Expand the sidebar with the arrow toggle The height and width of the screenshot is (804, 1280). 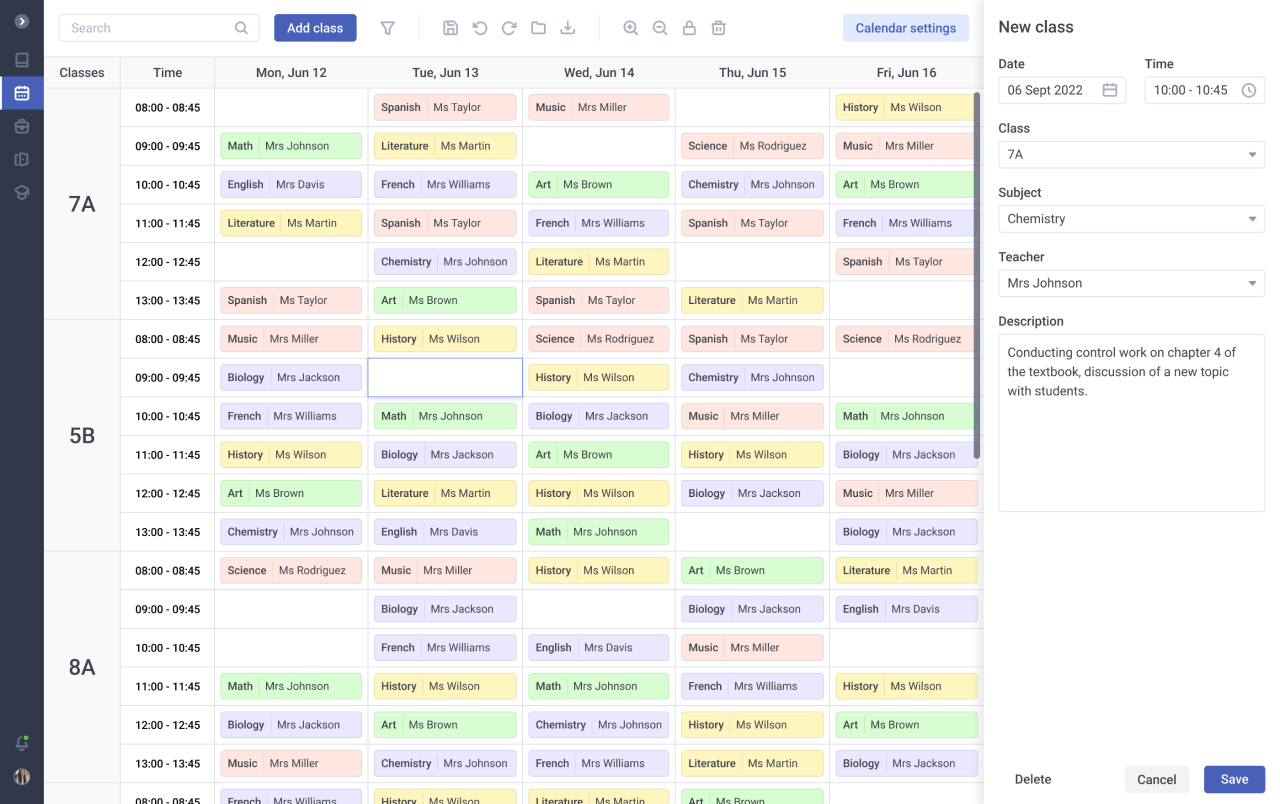click(21, 22)
